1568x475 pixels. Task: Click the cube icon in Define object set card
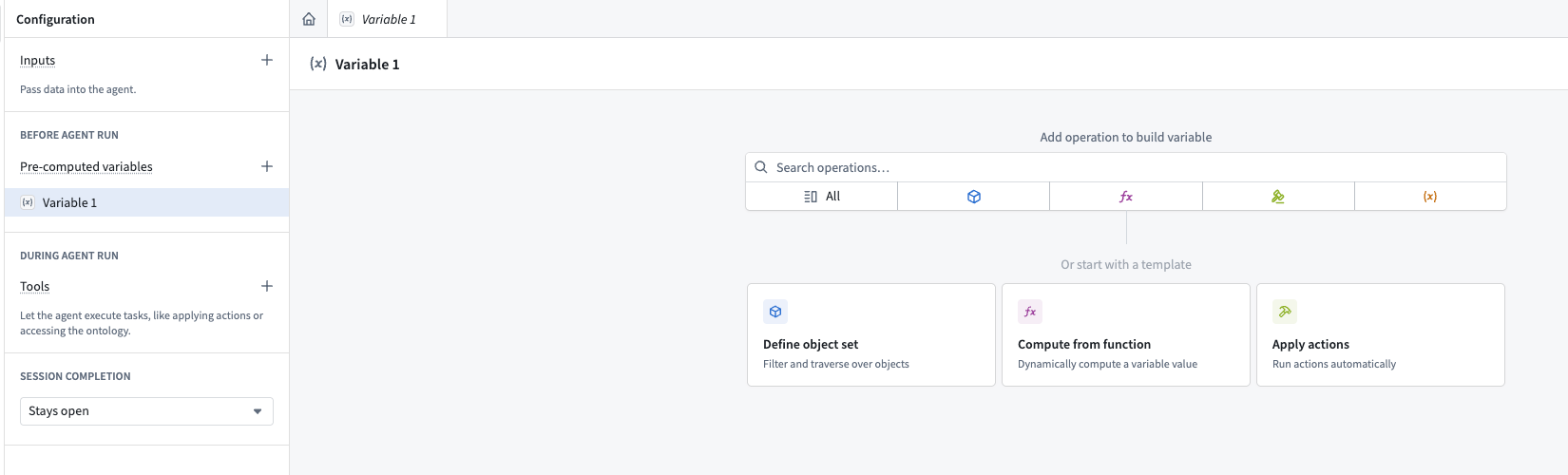[775, 312]
